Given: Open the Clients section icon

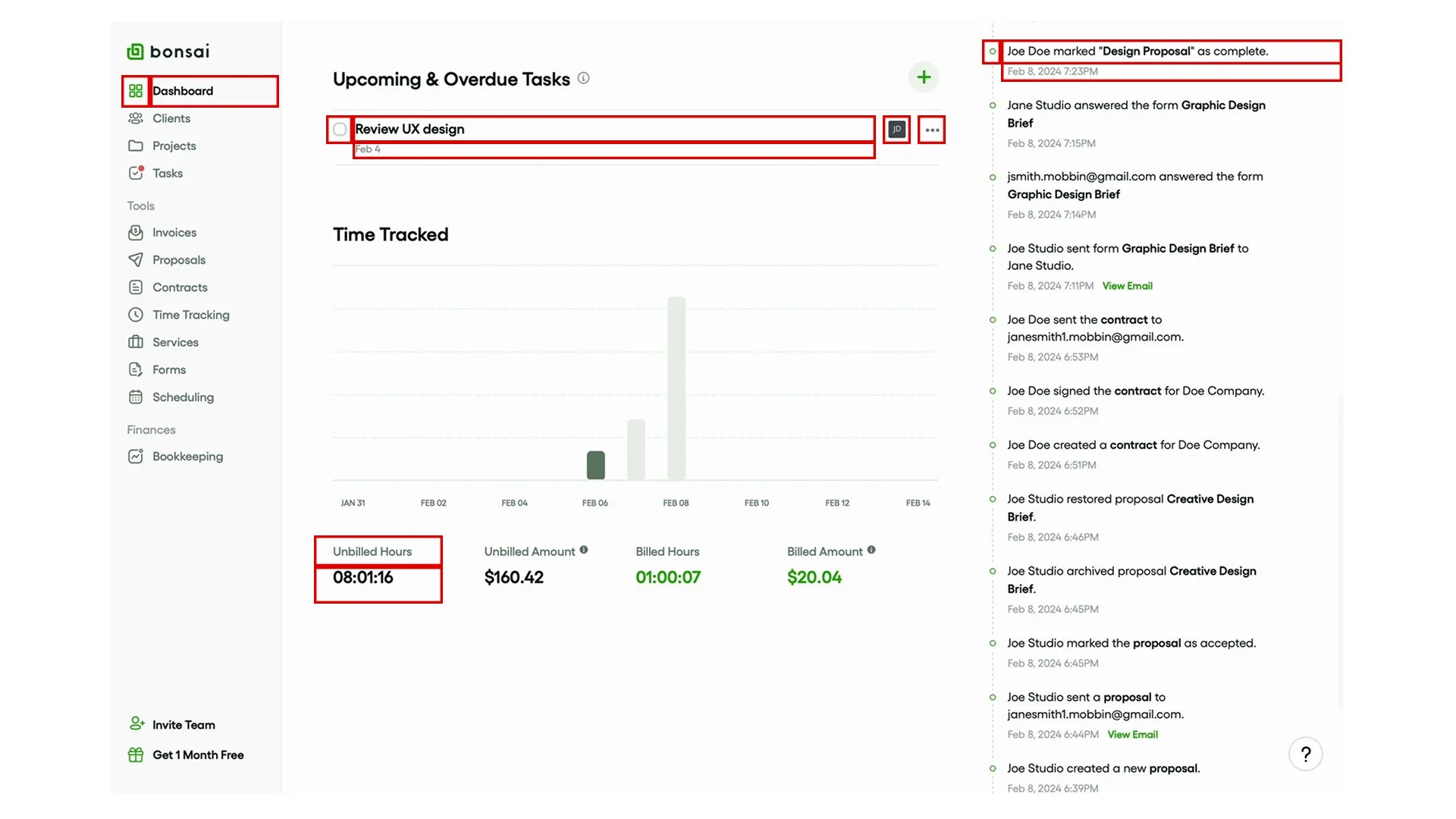Looking at the screenshot, I should tap(136, 118).
